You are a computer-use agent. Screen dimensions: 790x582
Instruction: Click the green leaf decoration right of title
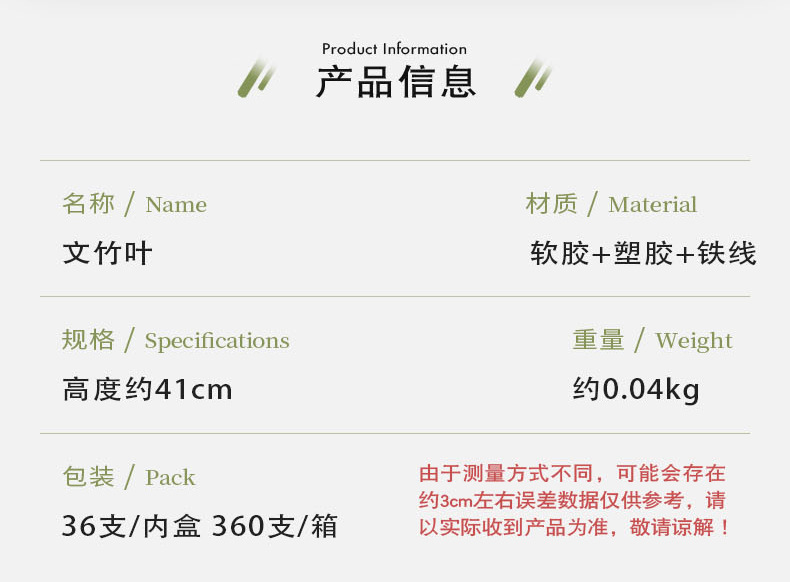[534, 78]
